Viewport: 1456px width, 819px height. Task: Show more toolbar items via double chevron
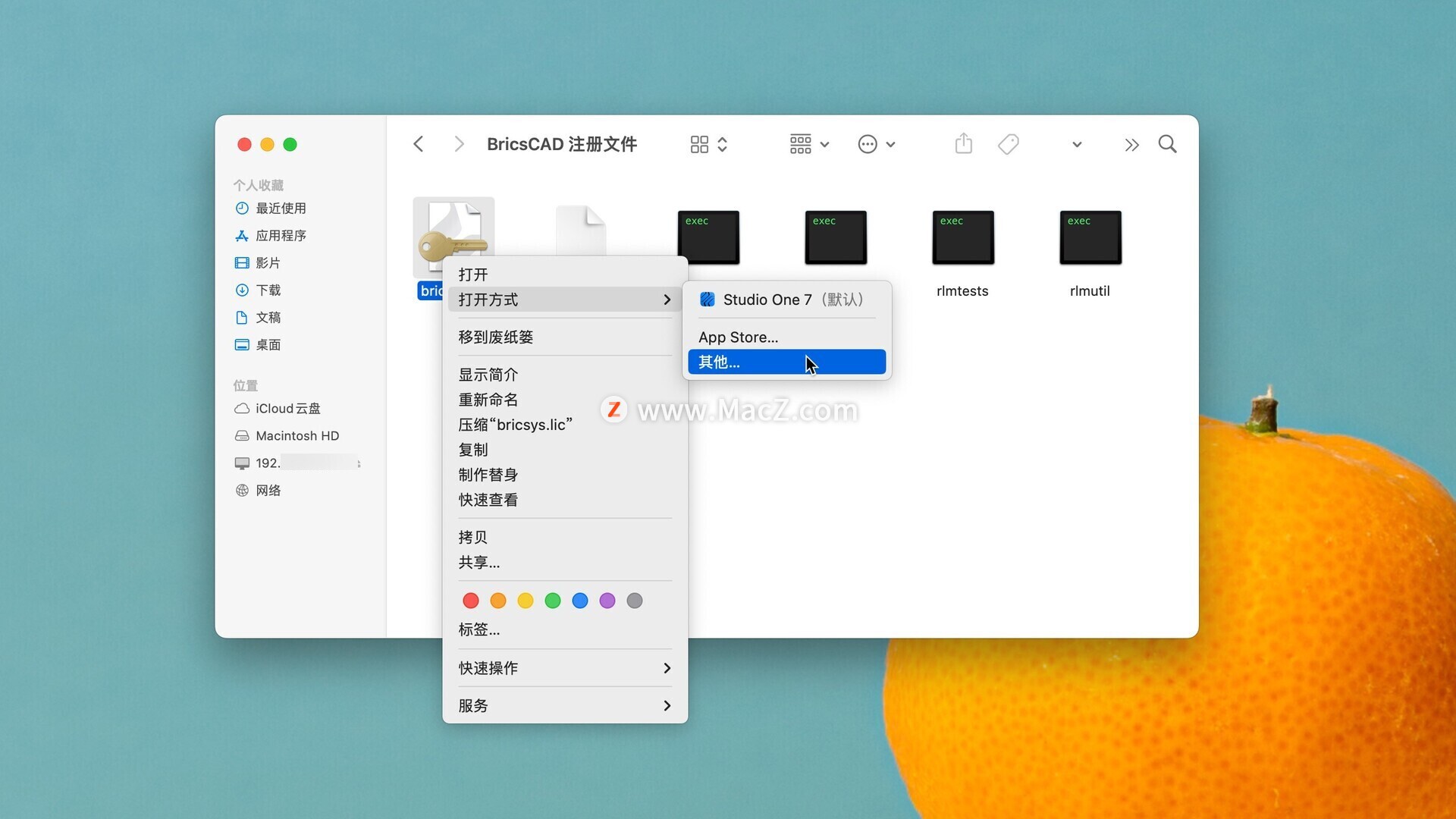(x=1131, y=145)
